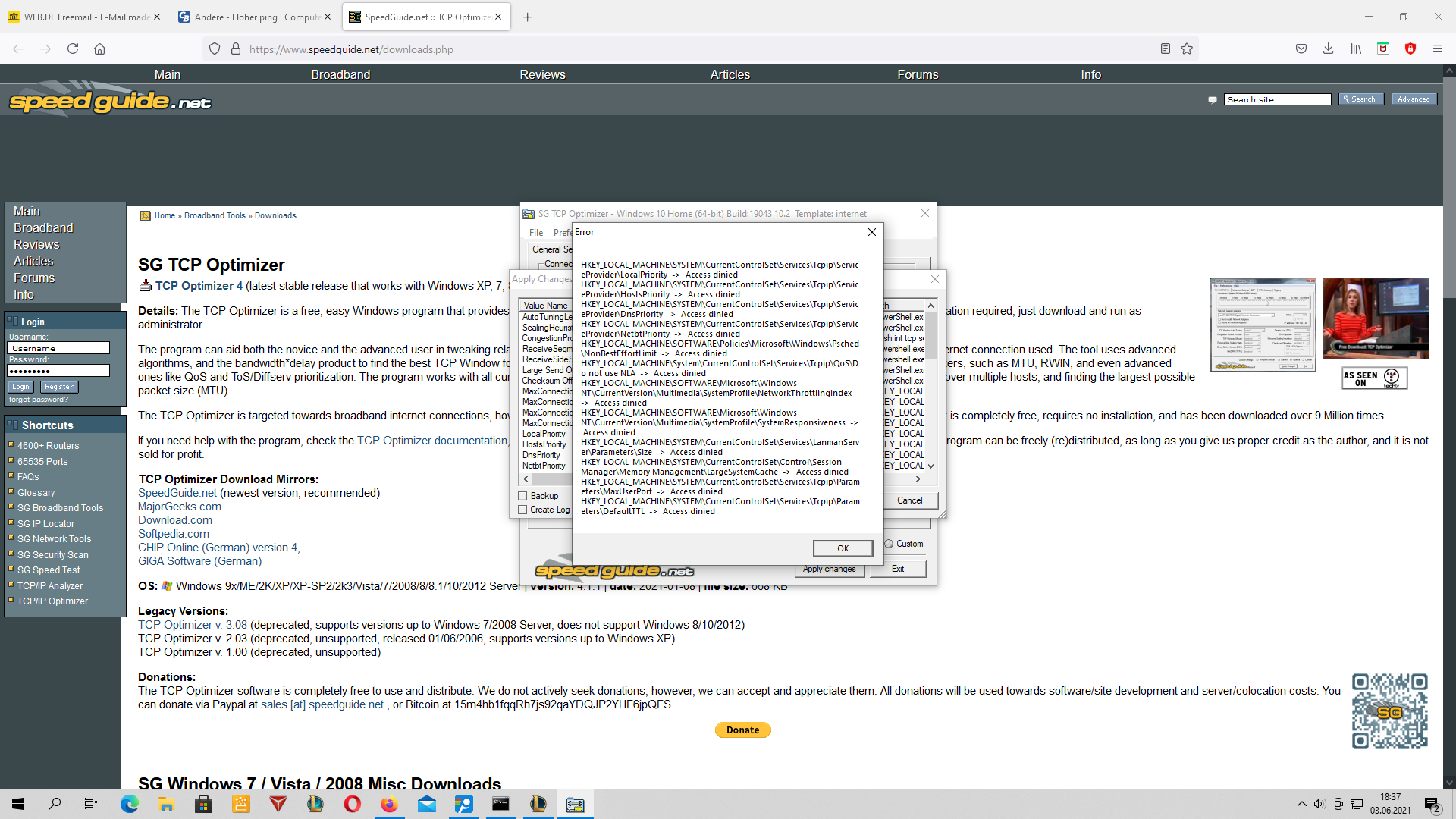
Task: Open Firefox downloads panel icon
Action: [x=1328, y=49]
